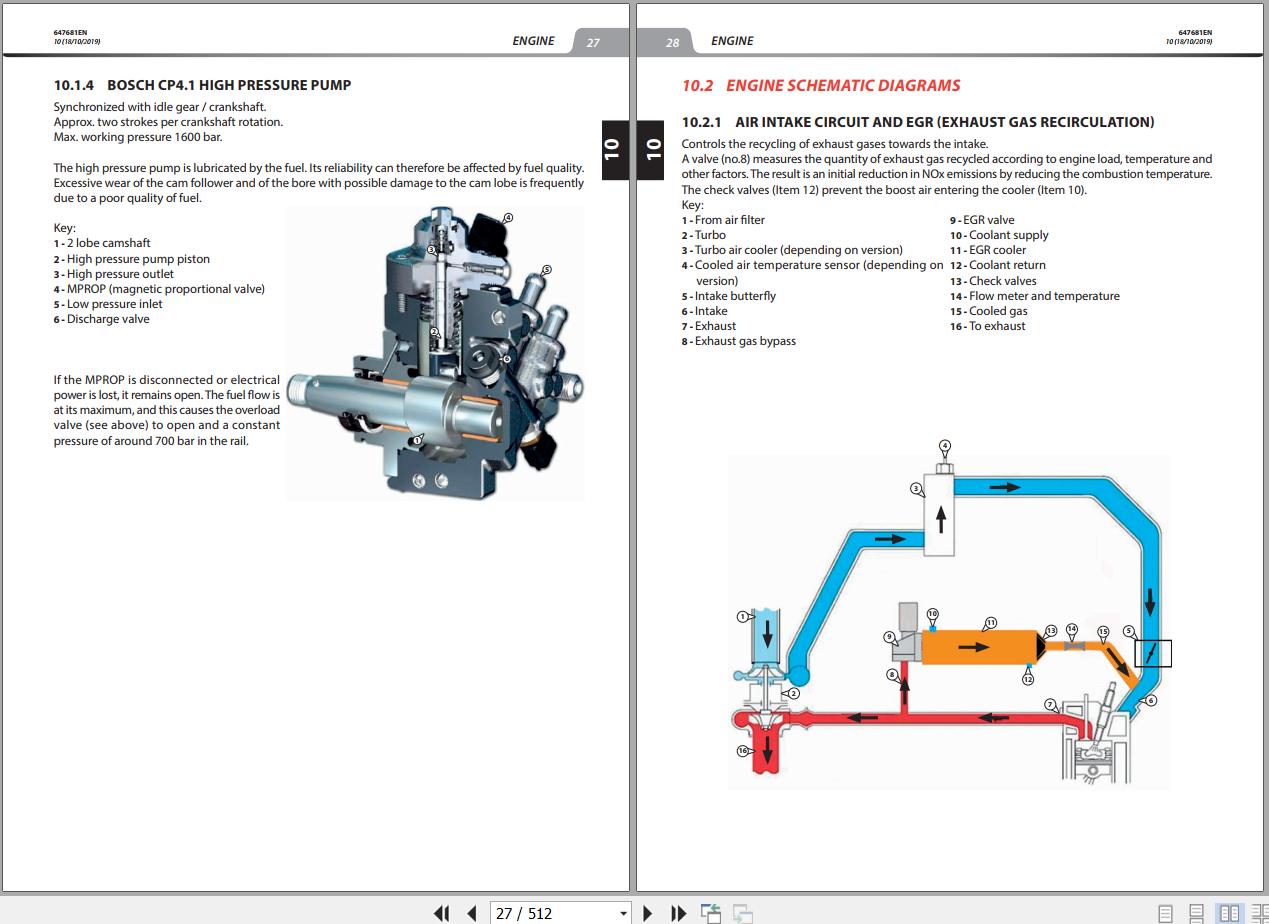The height and width of the screenshot is (924, 1269).
Task: Click heading AIR INTAKE CIRCUIT AND EGR
Action: pos(944,122)
